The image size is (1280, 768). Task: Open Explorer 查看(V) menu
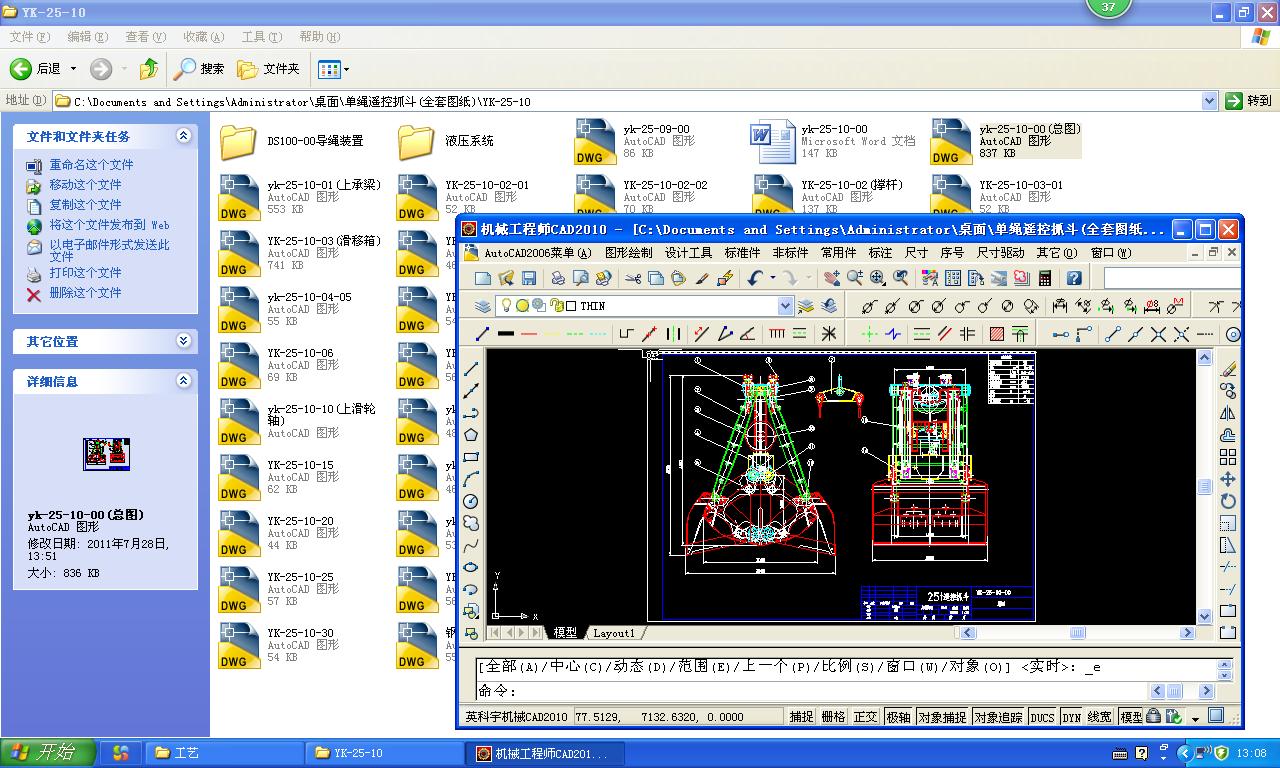point(145,37)
